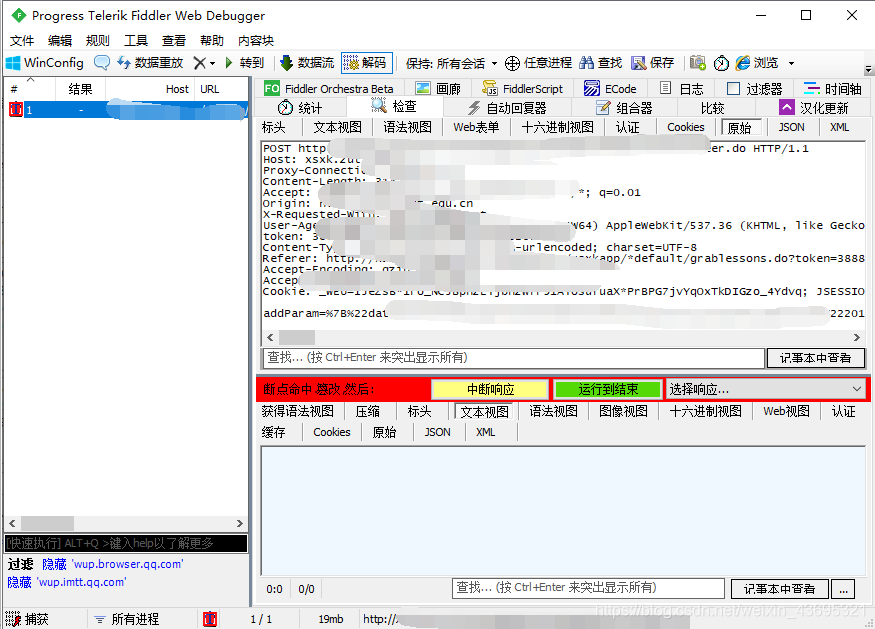Viewport: 875px width, 629px height.
Task: Click the lower View in Notepad (记事本中查看) button
Action: pos(780,588)
